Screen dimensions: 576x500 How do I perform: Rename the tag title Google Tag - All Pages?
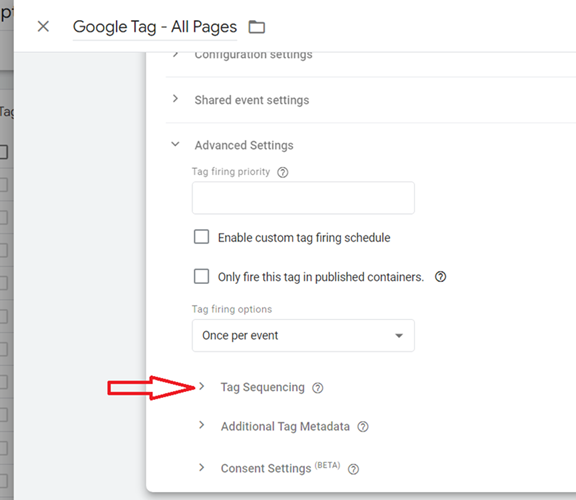click(155, 27)
